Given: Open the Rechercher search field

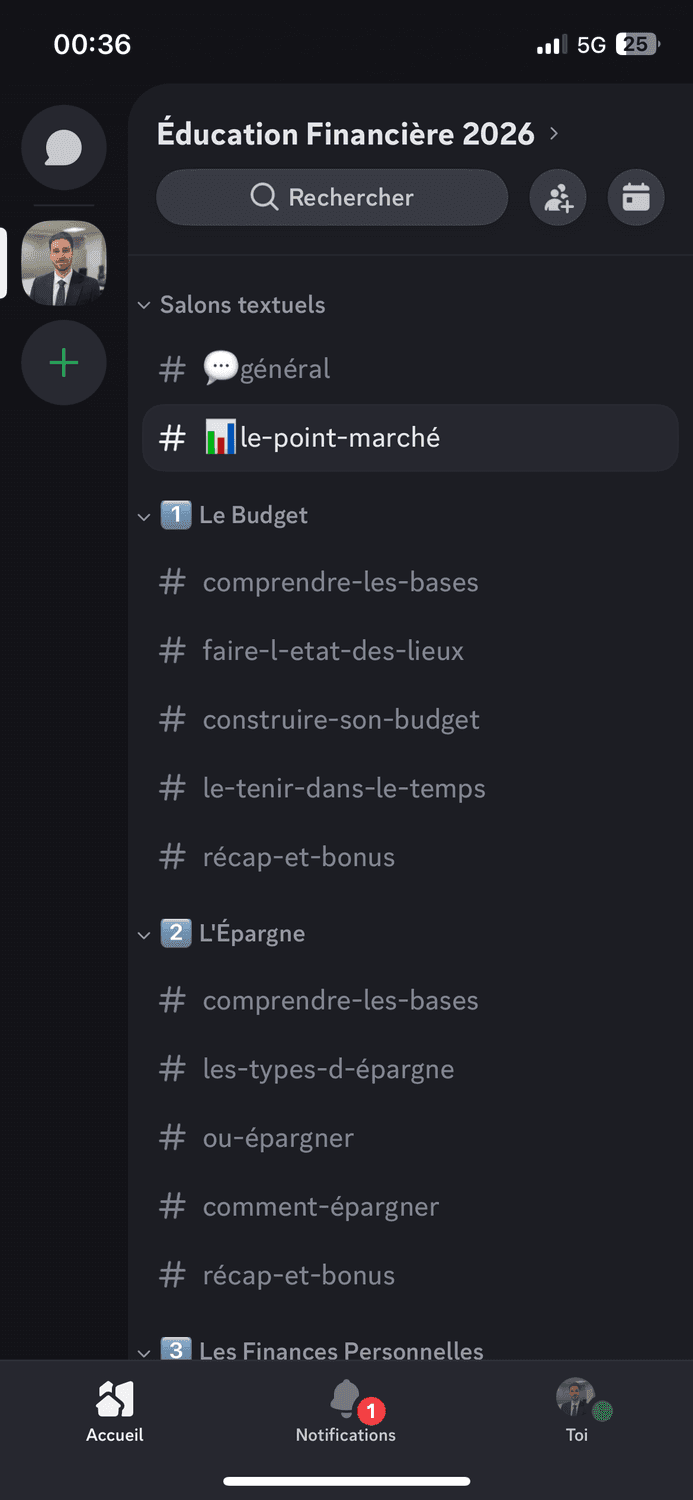Looking at the screenshot, I should tap(332, 198).
